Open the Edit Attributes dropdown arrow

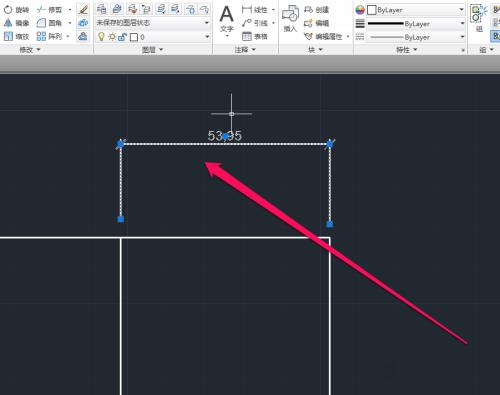348,36
